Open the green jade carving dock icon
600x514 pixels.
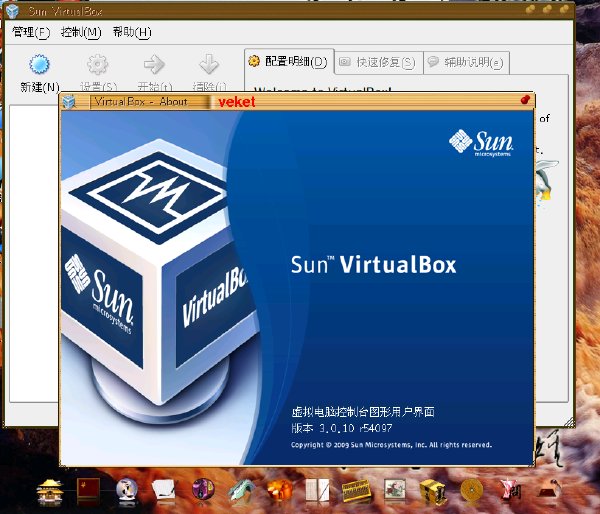(x=241, y=491)
